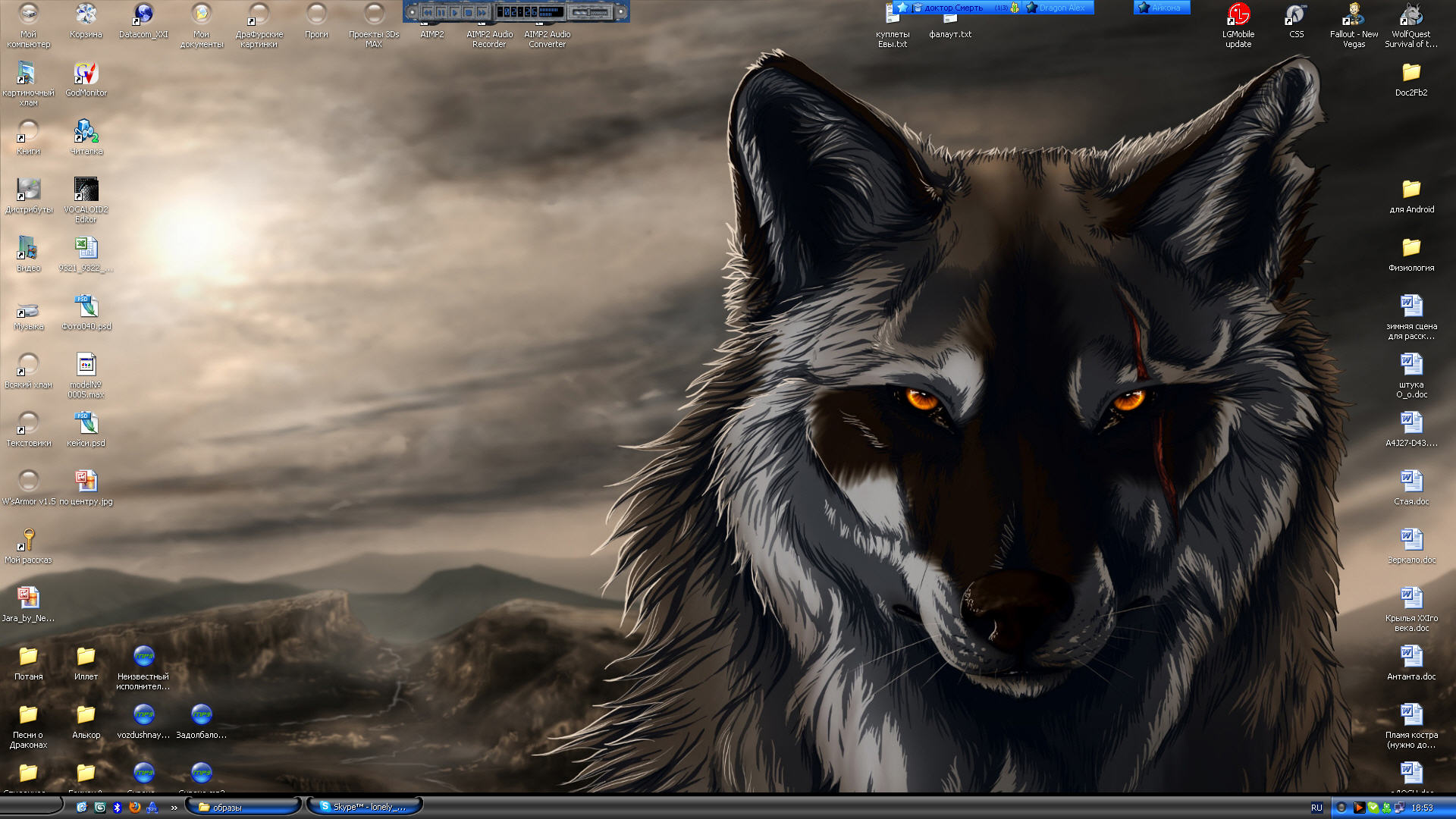
Task: Open the доктор Смерть chat tab
Action: [x=959, y=8]
